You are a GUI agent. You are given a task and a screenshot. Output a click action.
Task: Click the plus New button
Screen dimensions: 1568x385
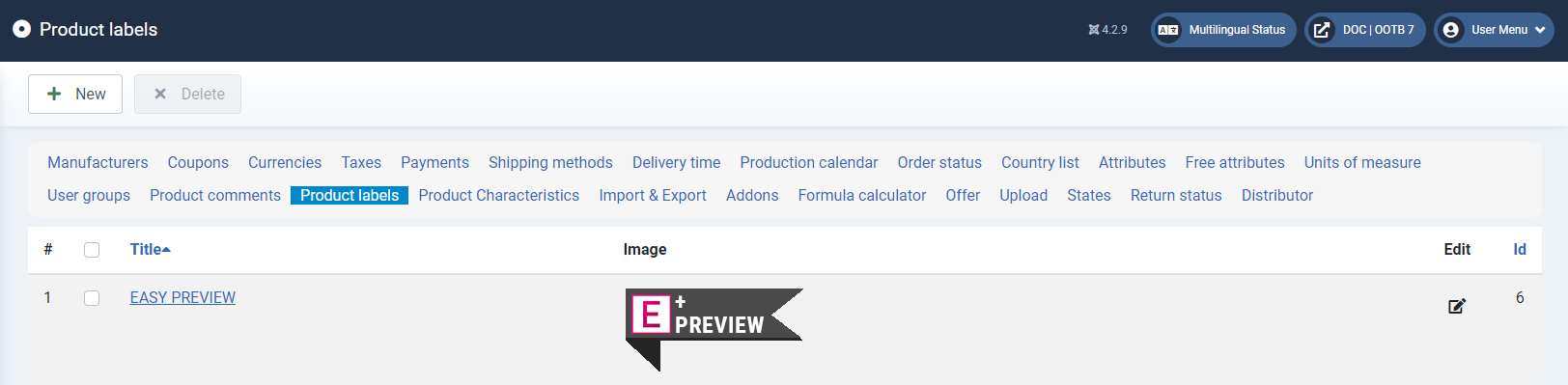pos(75,94)
